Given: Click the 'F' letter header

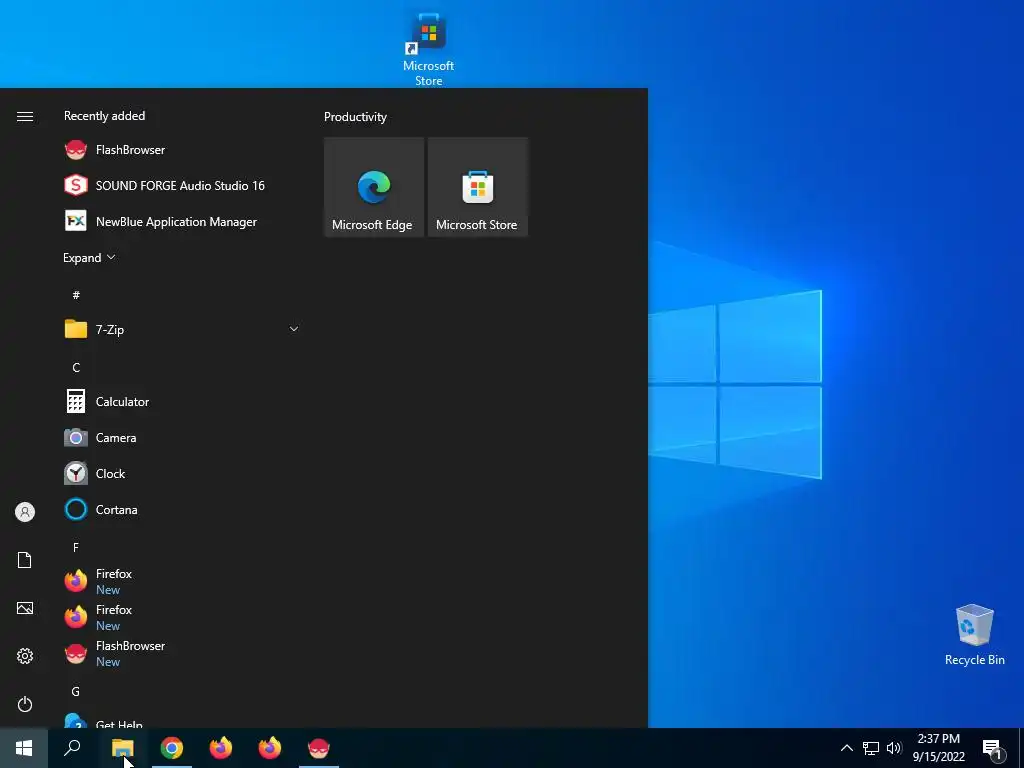Looking at the screenshot, I should (x=76, y=547).
